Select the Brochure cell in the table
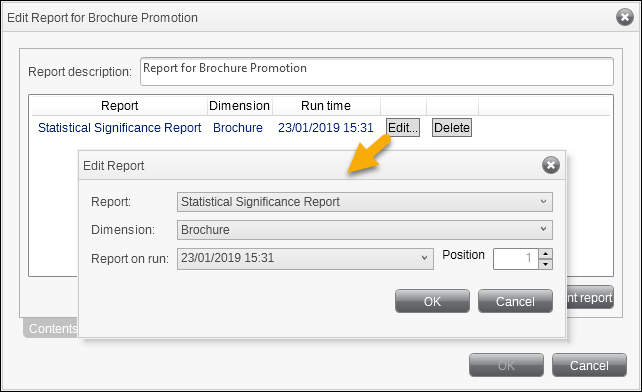This screenshot has height=392, width=642. pyautogui.click(x=238, y=128)
